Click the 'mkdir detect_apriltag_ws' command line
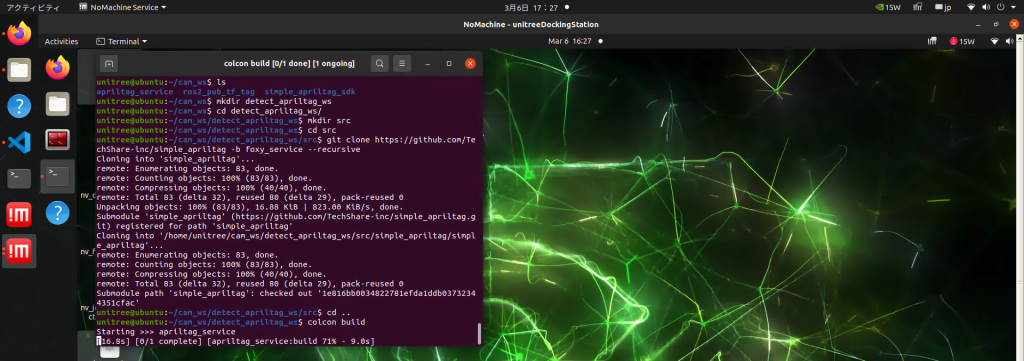This screenshot has width=1024, height=361. pos(274,102)
